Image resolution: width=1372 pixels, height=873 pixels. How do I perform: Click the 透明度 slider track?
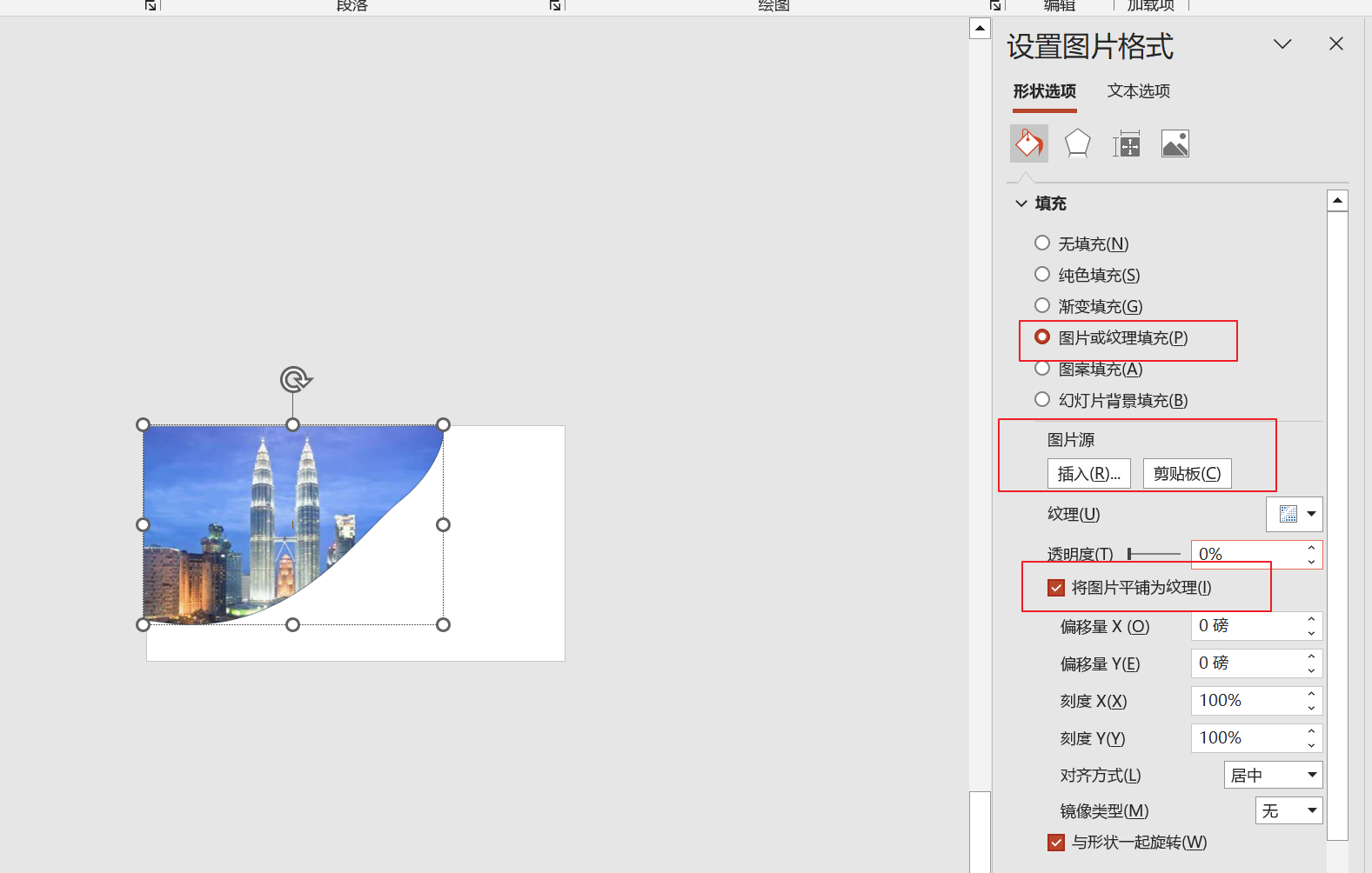point(1154,554)
